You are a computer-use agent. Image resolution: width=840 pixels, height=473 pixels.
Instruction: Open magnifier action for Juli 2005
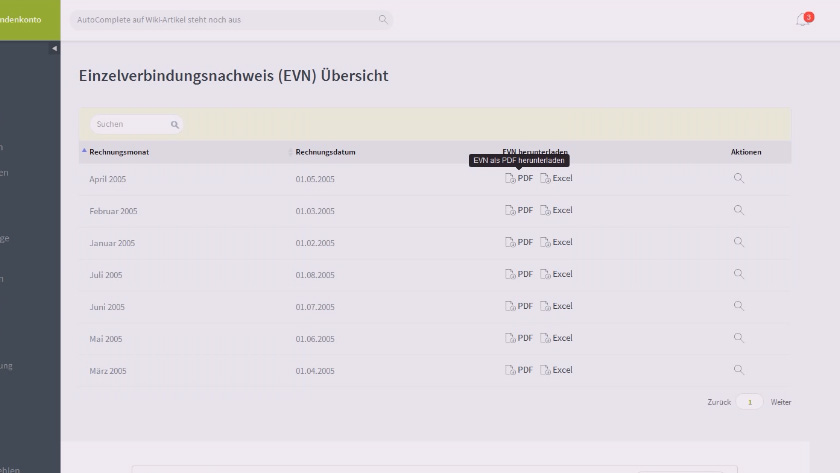click(739, 274)
